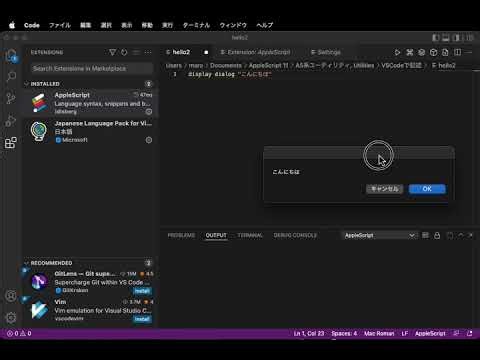Open Source Control view in activity bar

coord(11,99)
